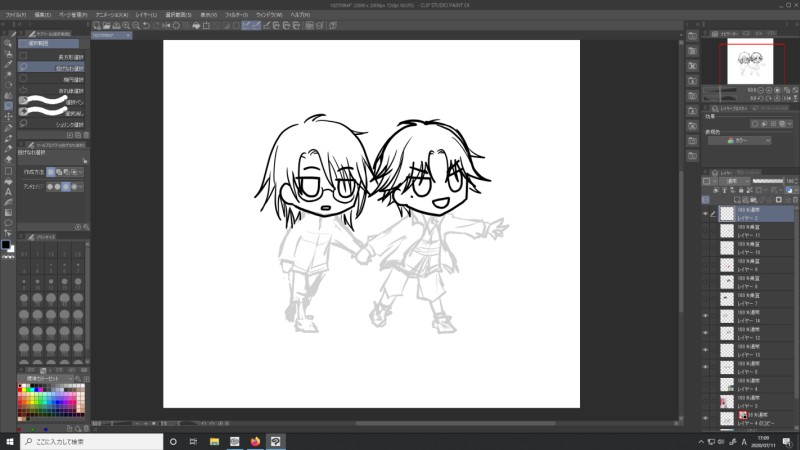Toggle first Snap to ruler button in command bar

pyautogui.click(x=246, y=25)
